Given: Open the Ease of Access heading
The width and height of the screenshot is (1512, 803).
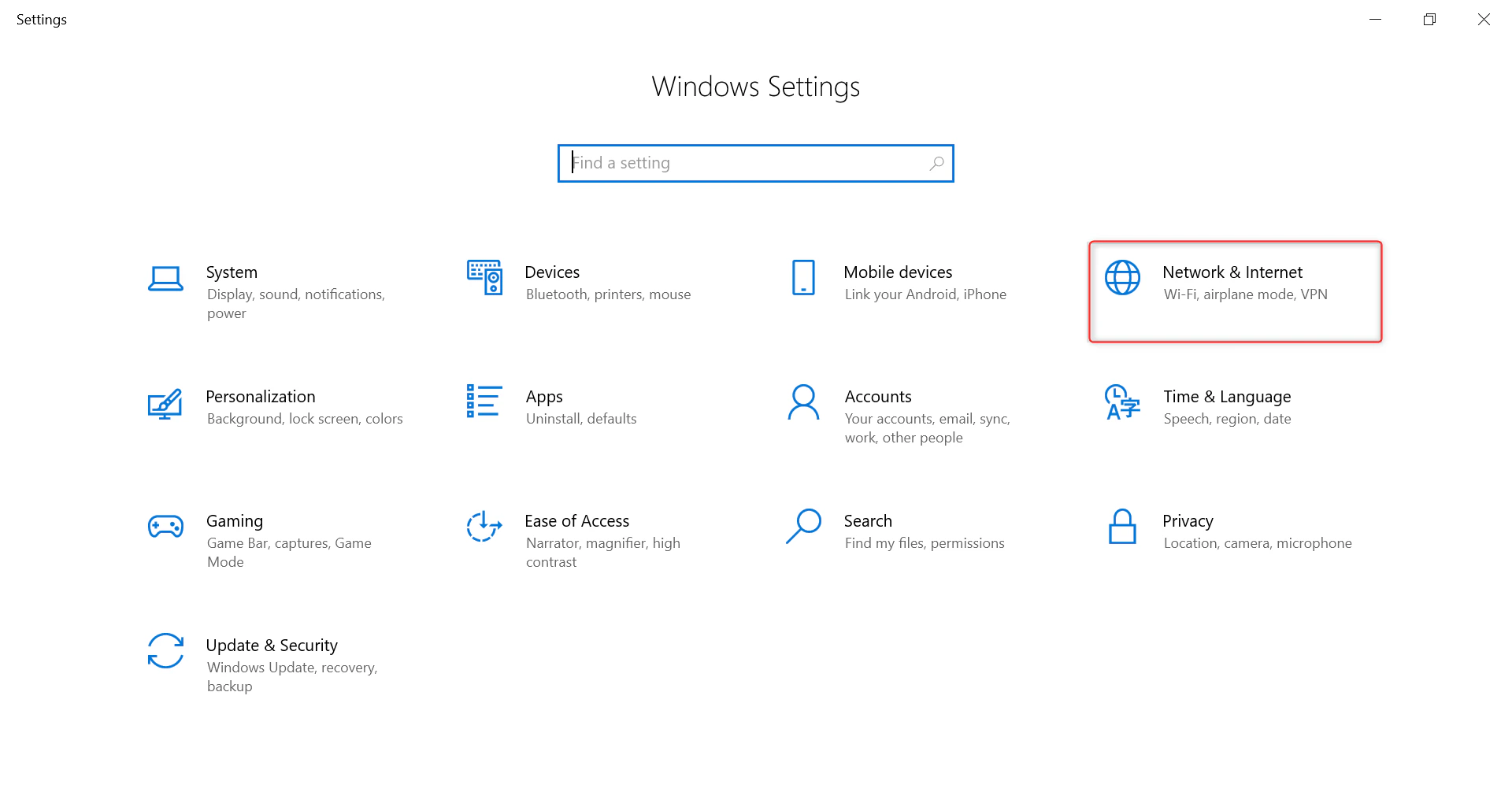Looking at the screenshot, I should pyautogui.click(x=577, y=521).
